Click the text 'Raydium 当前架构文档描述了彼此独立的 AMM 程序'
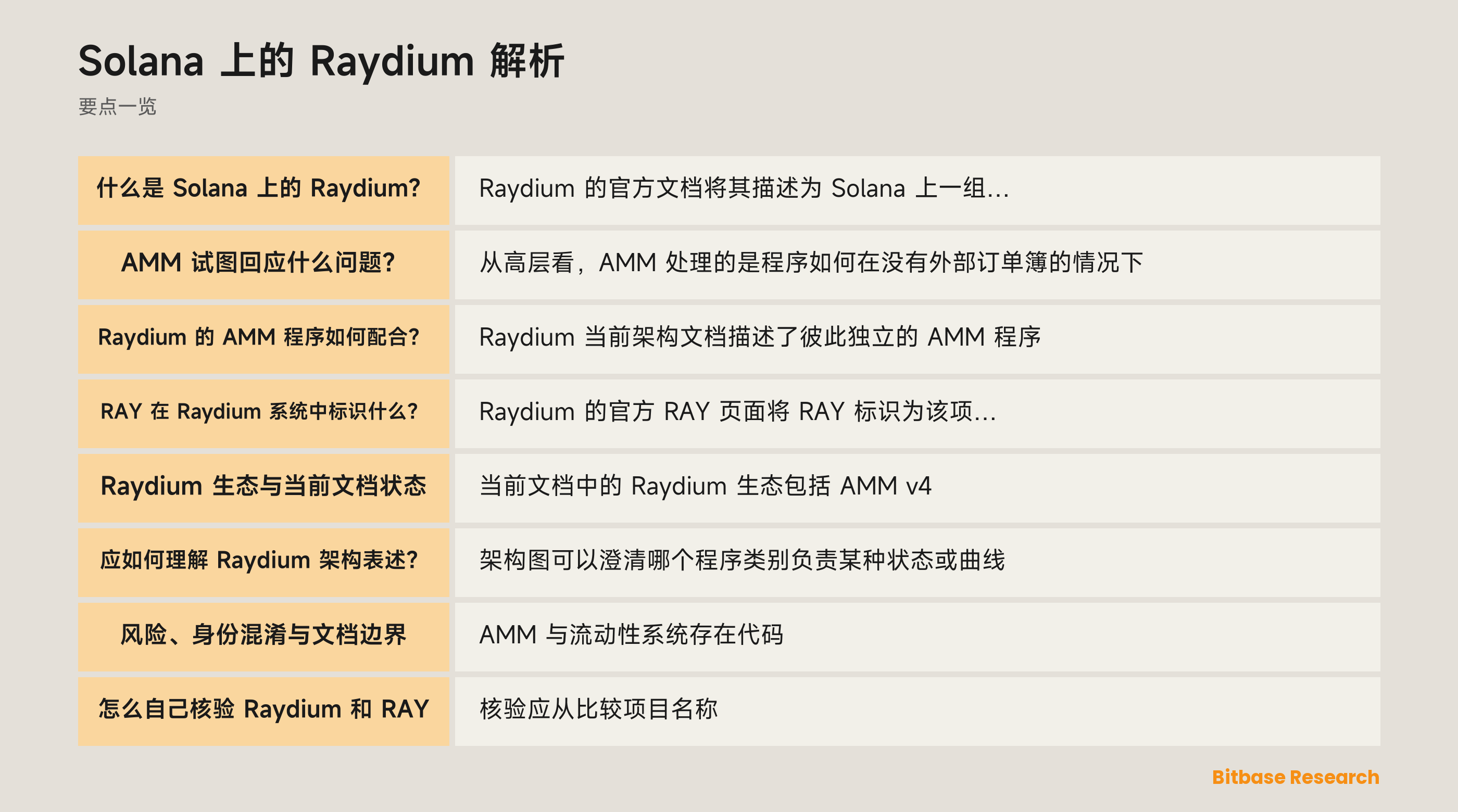Screen dimensions: 1458x812 760,337
